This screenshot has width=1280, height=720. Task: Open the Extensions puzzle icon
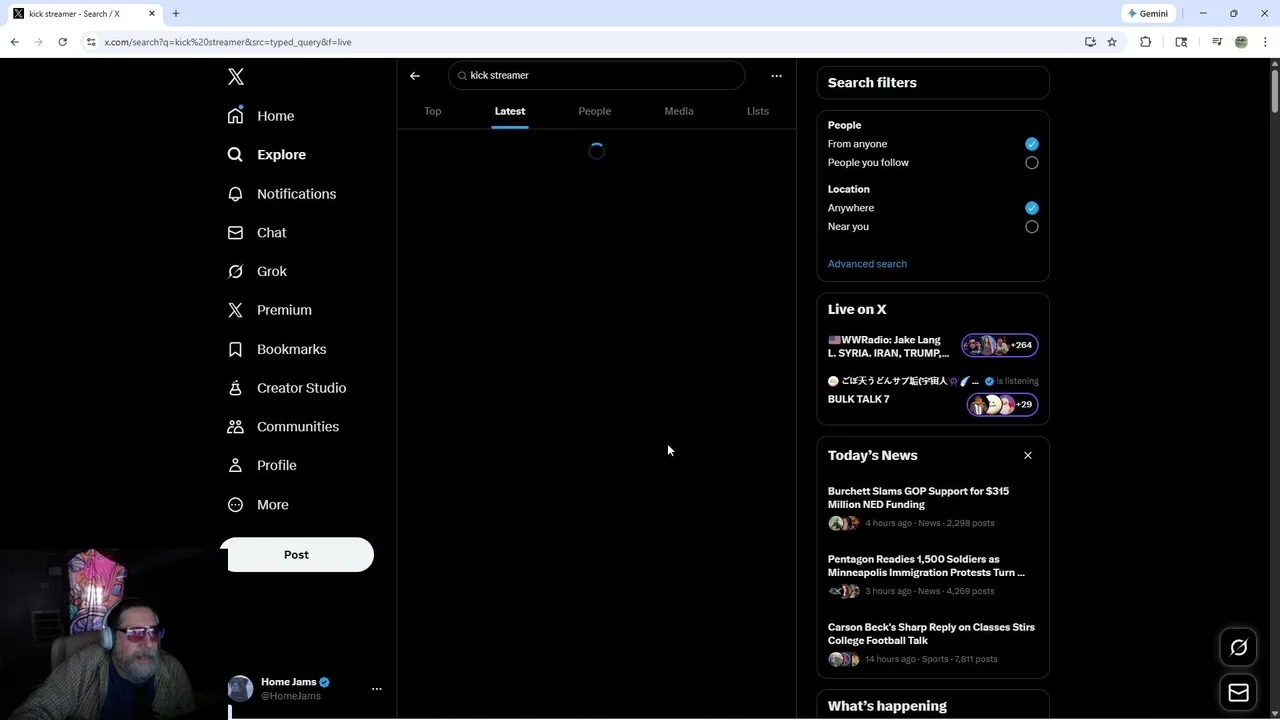(x=1146, y=42)
